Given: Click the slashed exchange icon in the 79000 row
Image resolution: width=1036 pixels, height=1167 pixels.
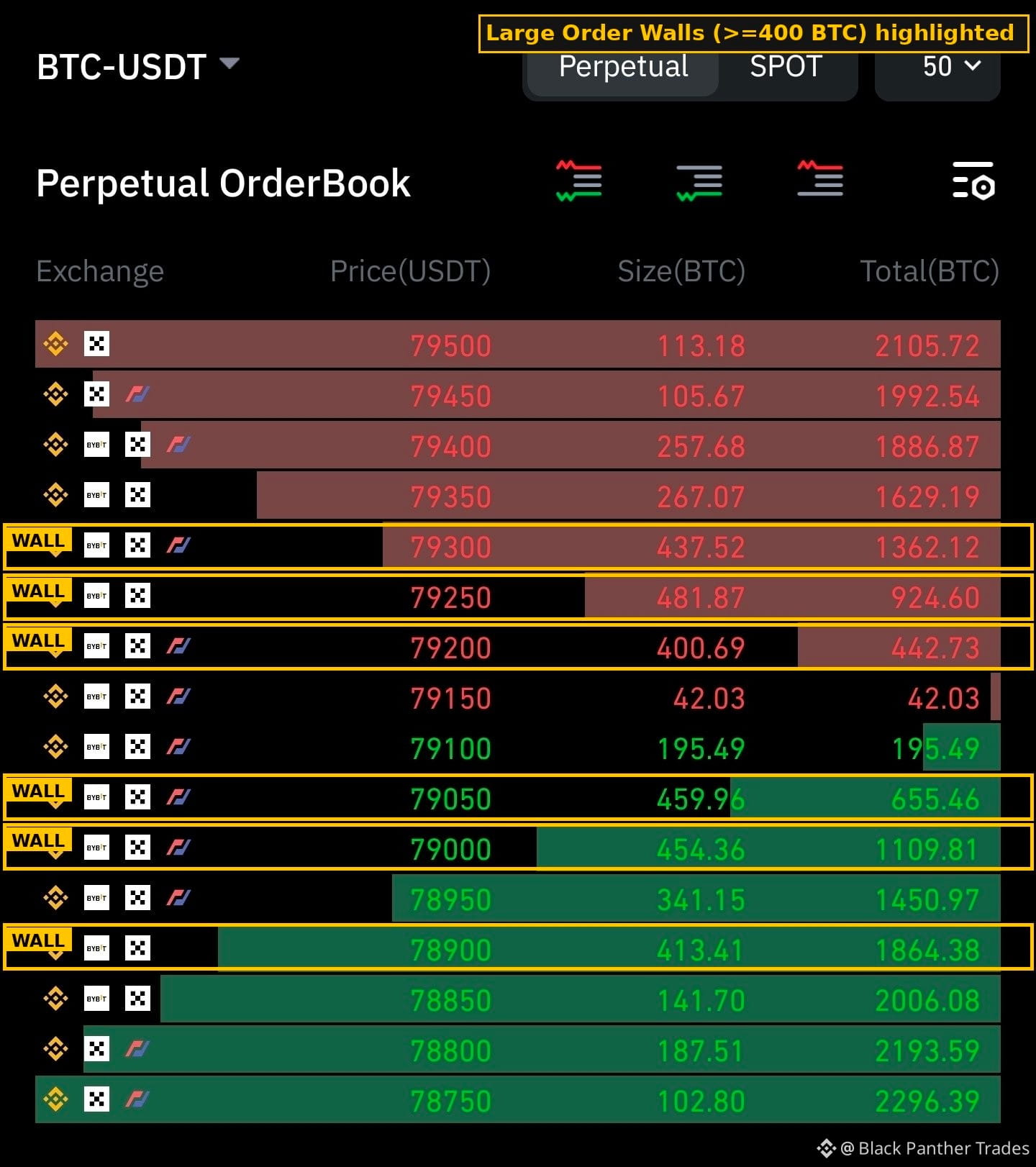Looking at the screenshot, I should click(178, 848).
